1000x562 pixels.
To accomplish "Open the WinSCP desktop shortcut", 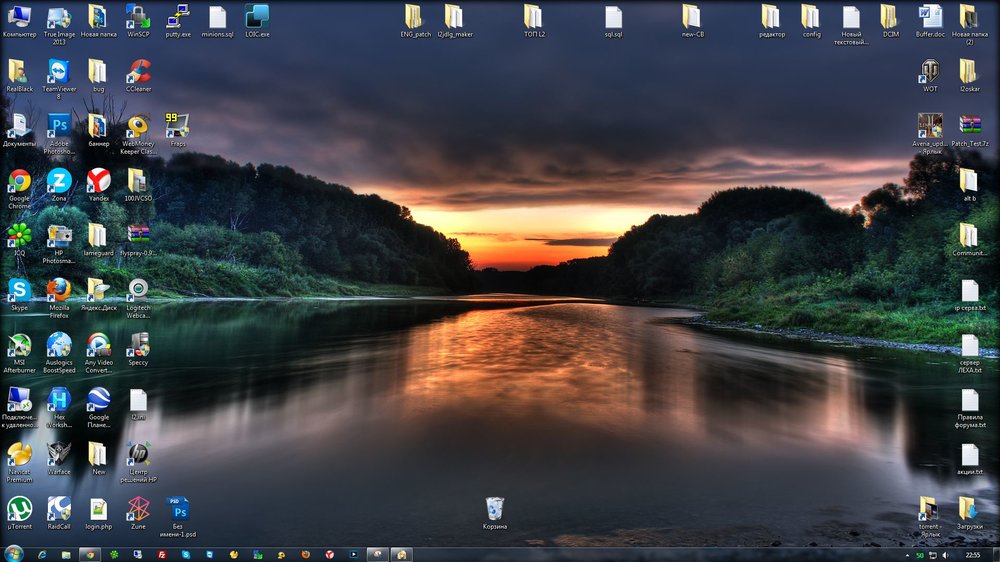I will (x=138, y=17).
